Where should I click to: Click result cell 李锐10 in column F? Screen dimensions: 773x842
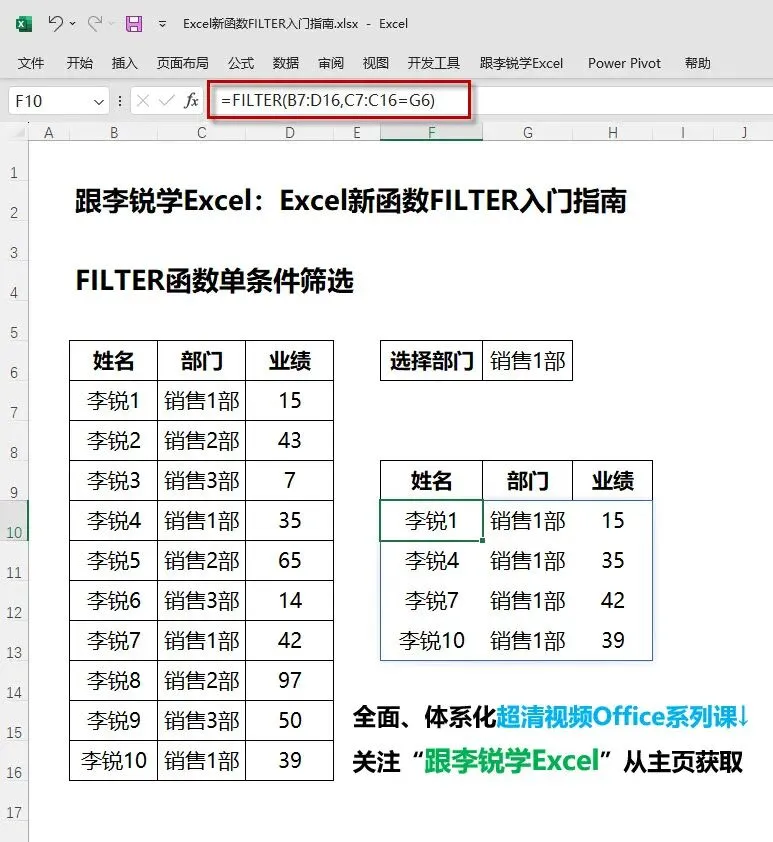(x=432, y=640)
